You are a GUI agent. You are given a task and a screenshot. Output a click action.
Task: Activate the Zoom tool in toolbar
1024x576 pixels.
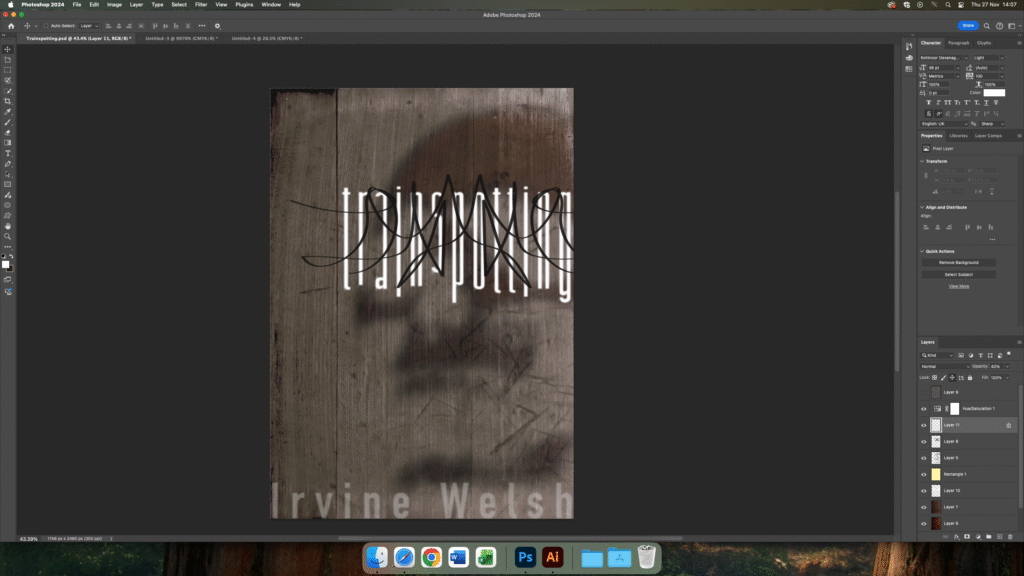click(8, 236)
